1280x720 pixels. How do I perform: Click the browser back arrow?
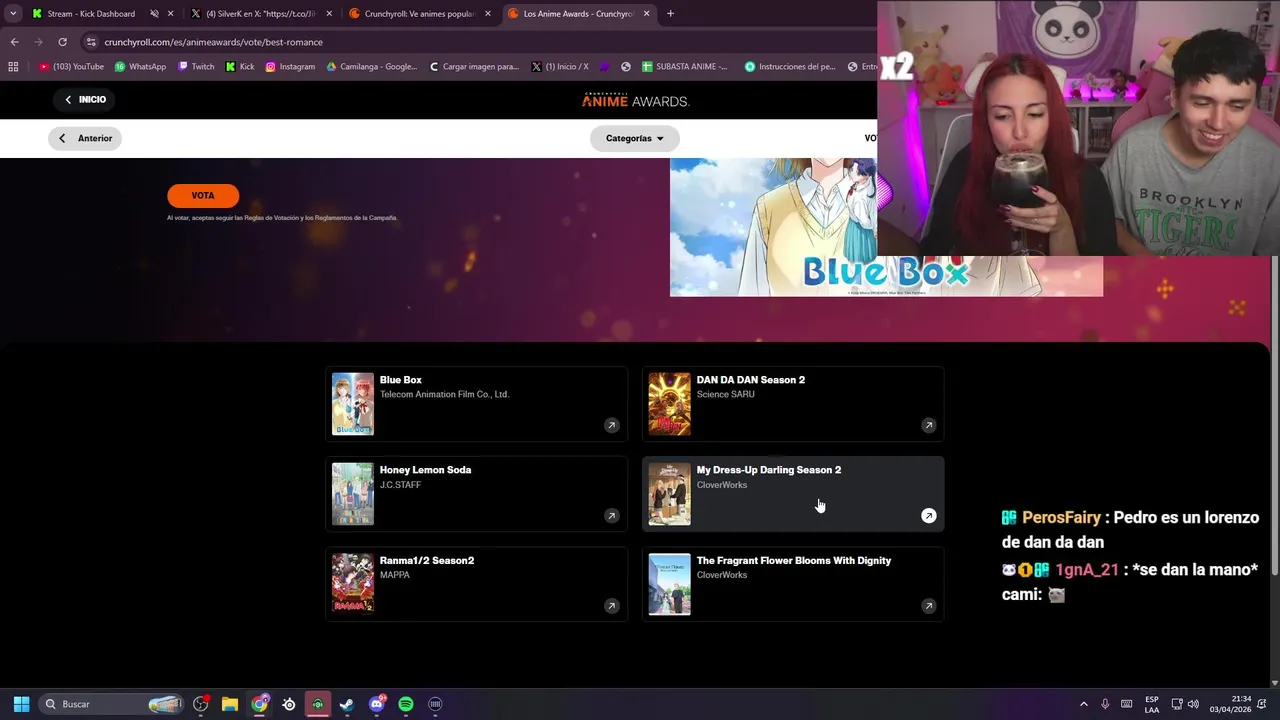[14, 42]
